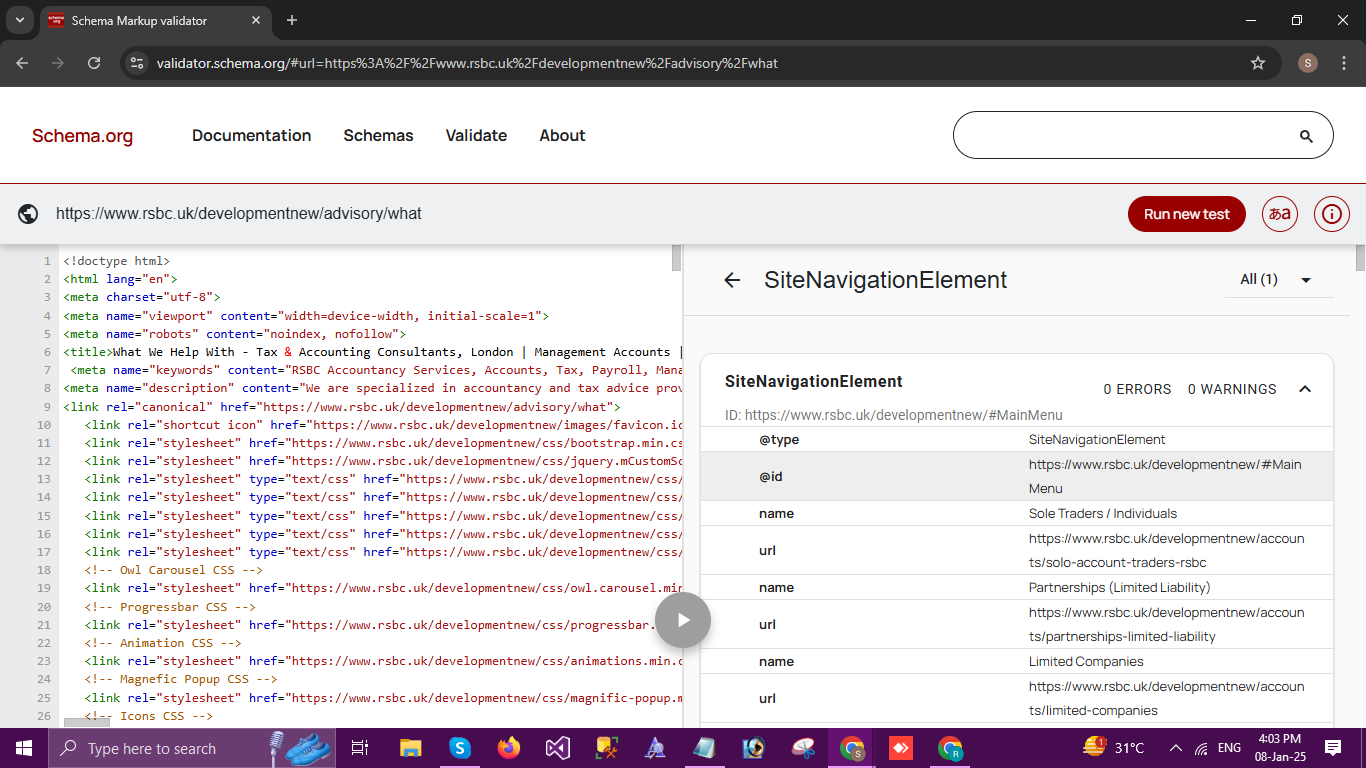Viewport: 1366px width, 768px height.
Task: Open Task View in the taskbar
Action: coord(360,748)
